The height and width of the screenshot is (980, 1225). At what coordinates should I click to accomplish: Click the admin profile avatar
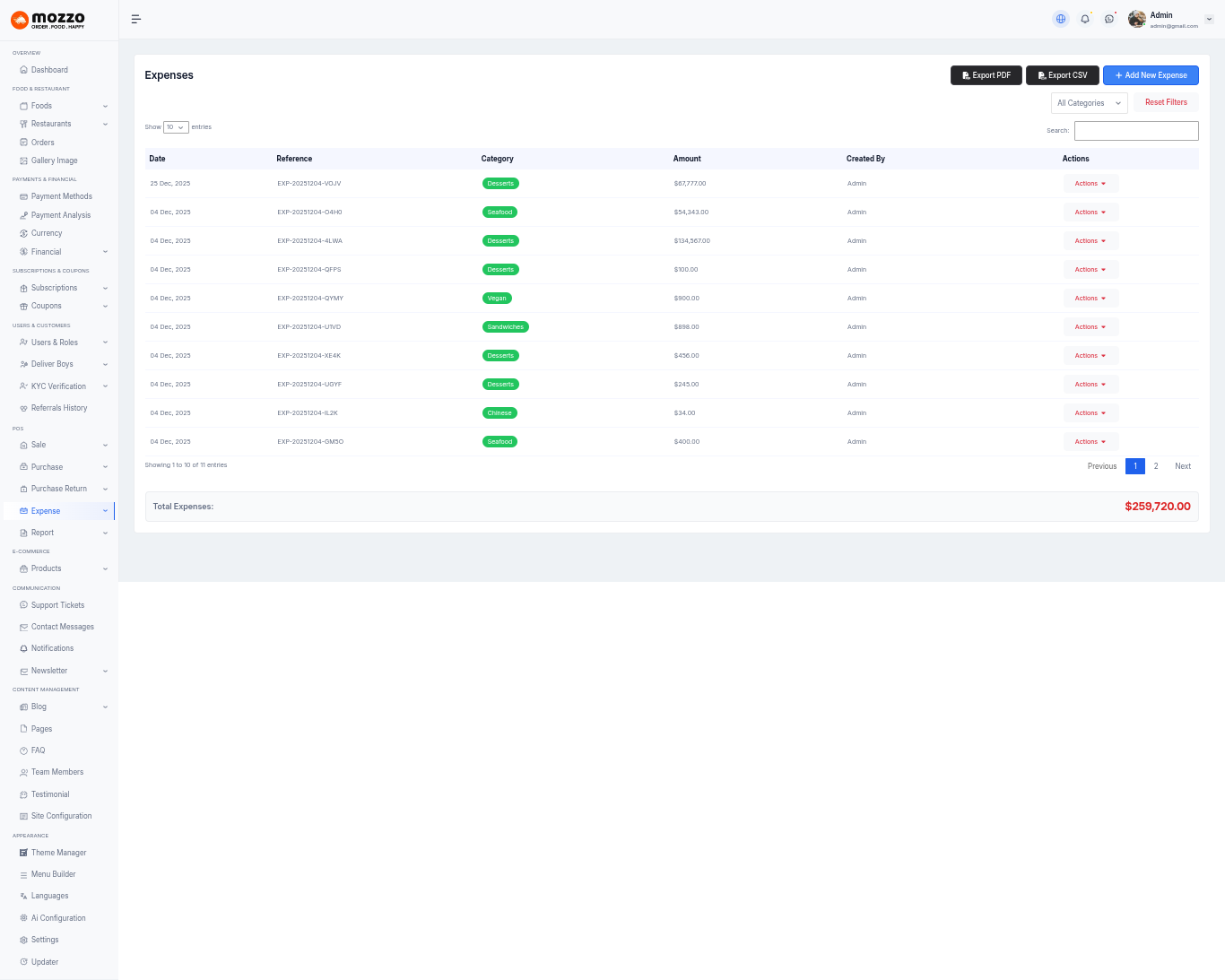(x=1137, y=19)
